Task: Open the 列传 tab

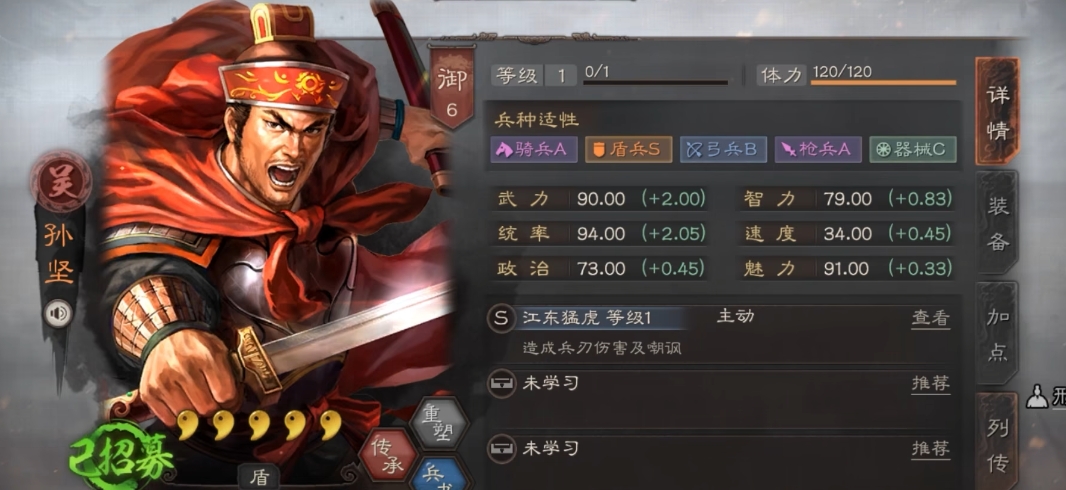Action: pyautogui.click(x=997, y=442)
